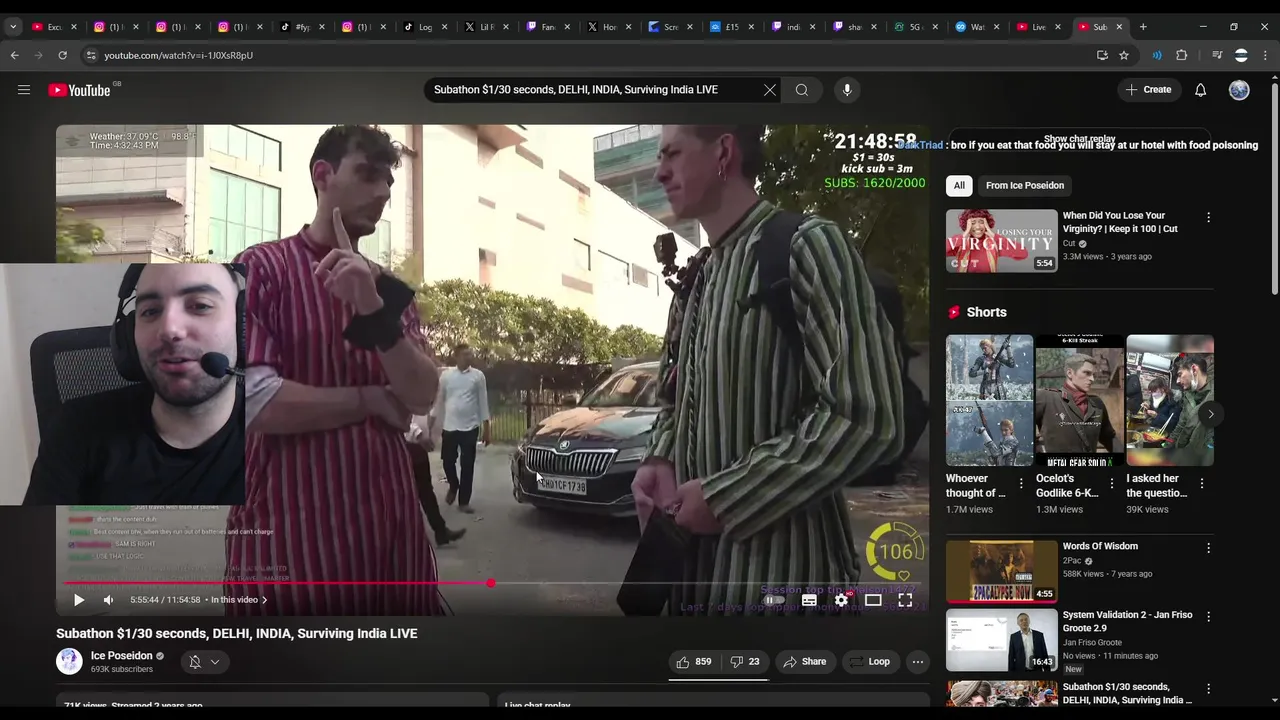This screenshot has width=1280, height=720.
Task: Open the Shorts section logo icon
Action: tap(954, 312)
